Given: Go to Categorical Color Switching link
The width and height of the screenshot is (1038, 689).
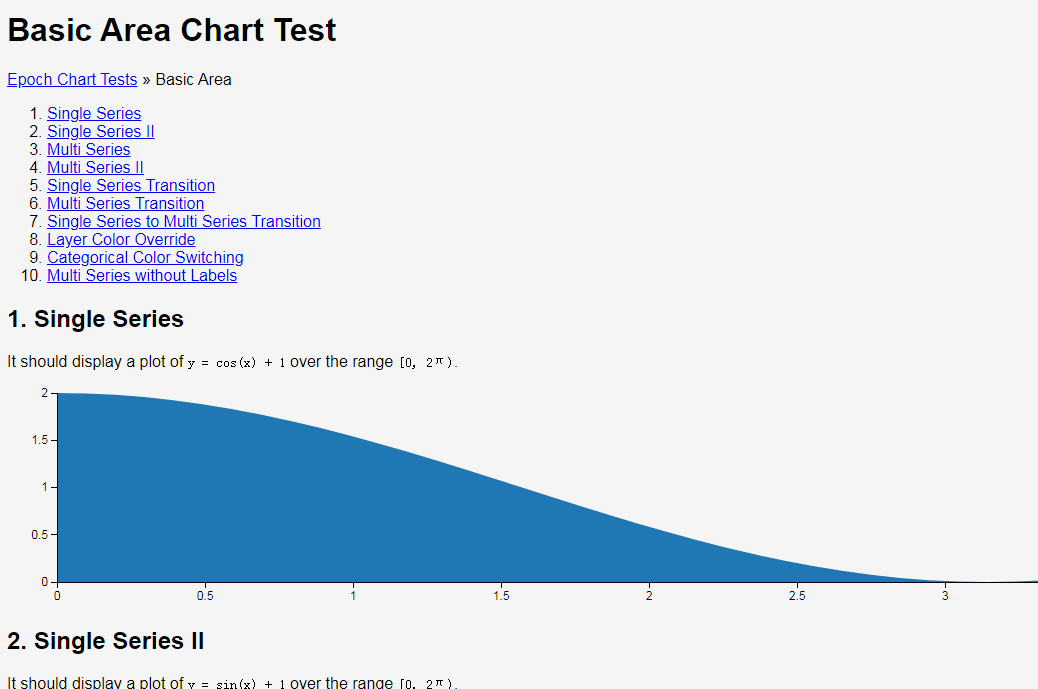Looking at the screenshot, I should (x=145, y=257).
